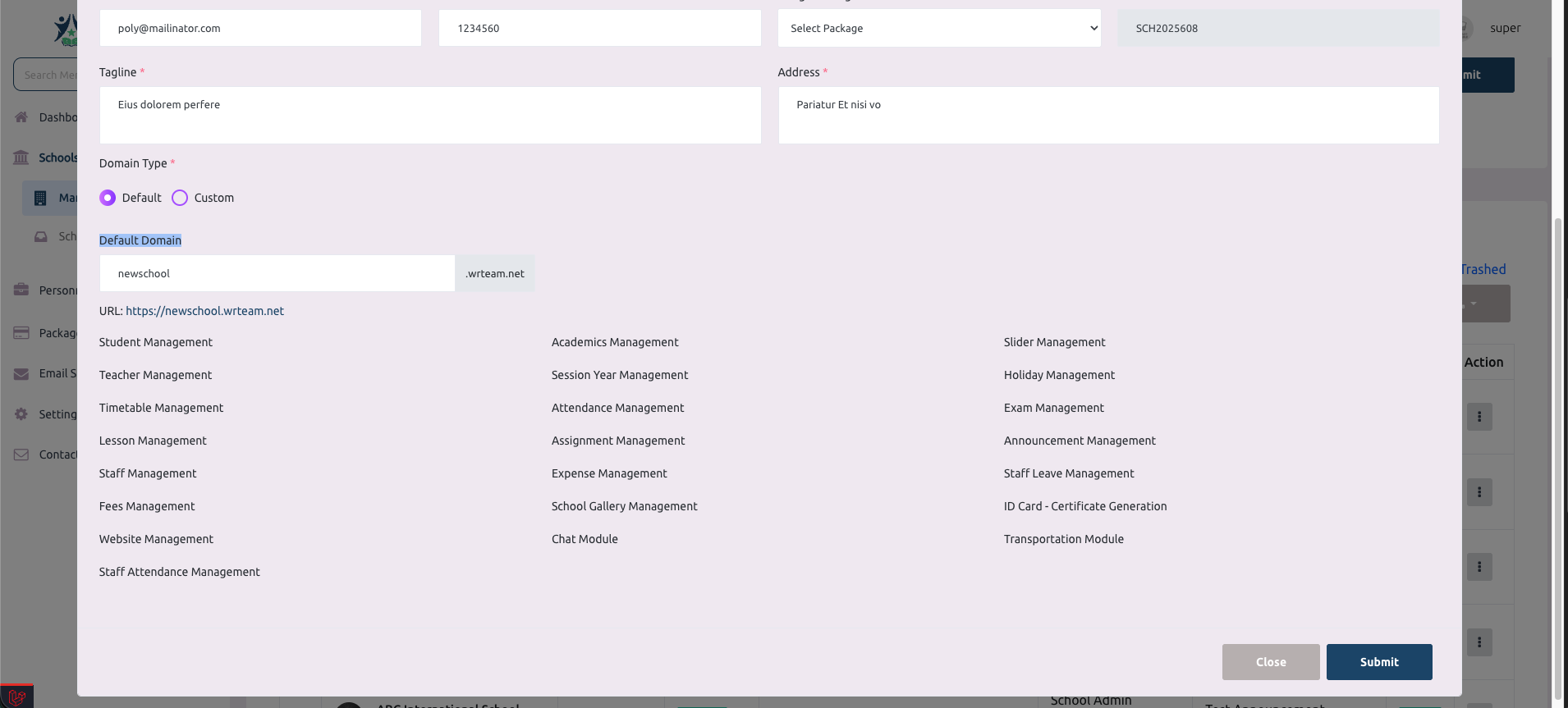Click the Academics Management feature text
Image resolution: width=1568 pixels, height=708 pixels.
pyautogui.click(x=615, y=342)
